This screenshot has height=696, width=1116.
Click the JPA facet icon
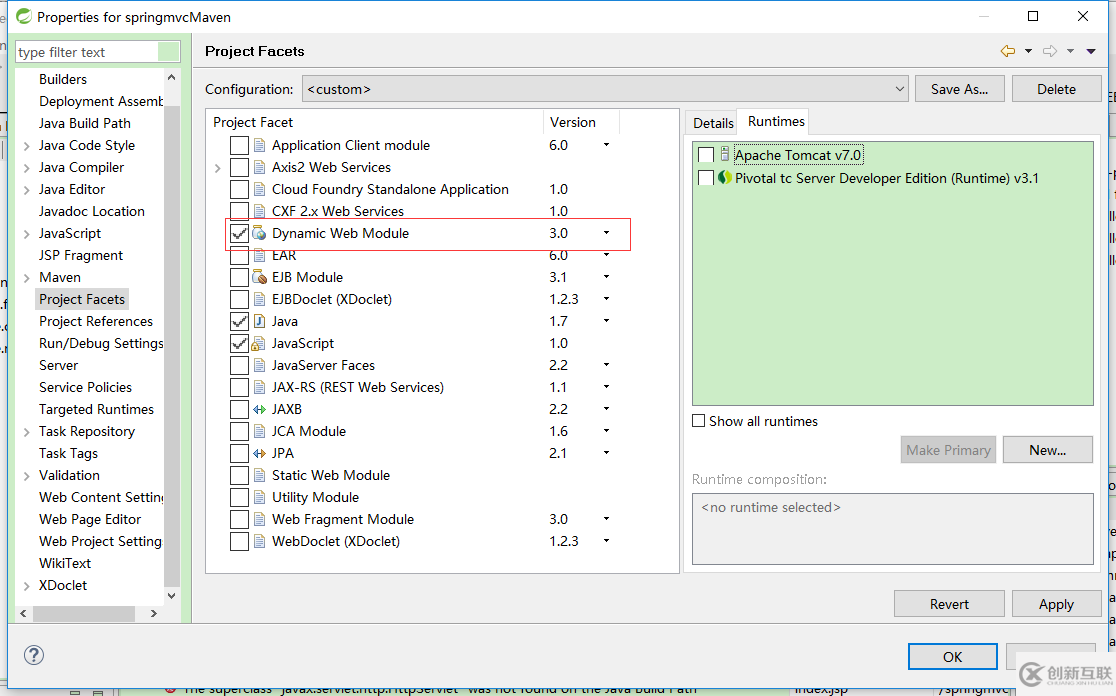[260, 453]
